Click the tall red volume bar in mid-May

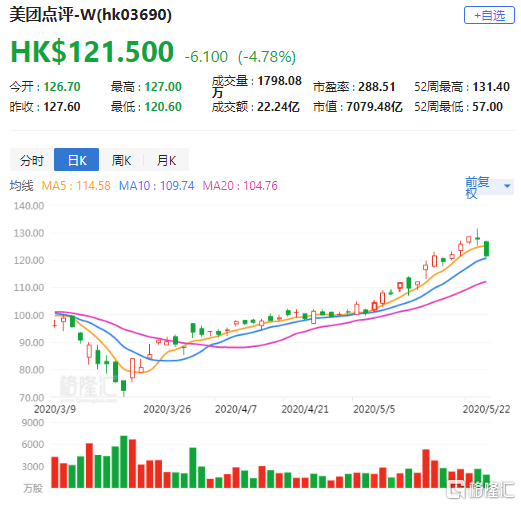pyautogui.click(x=426, y=469)
